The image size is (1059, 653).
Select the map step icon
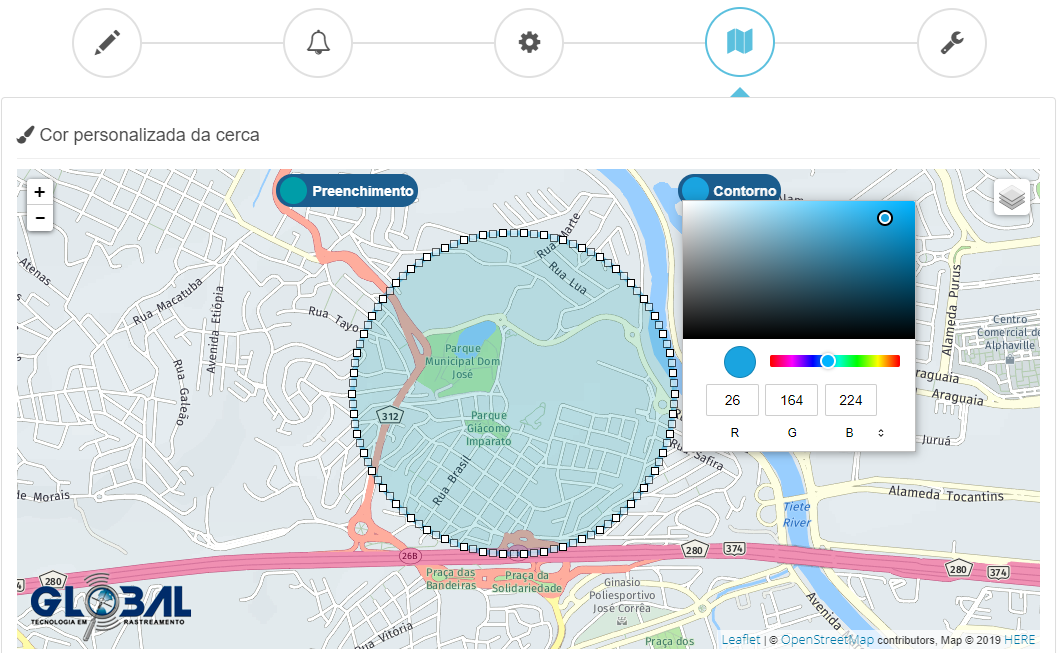(740, 42)
